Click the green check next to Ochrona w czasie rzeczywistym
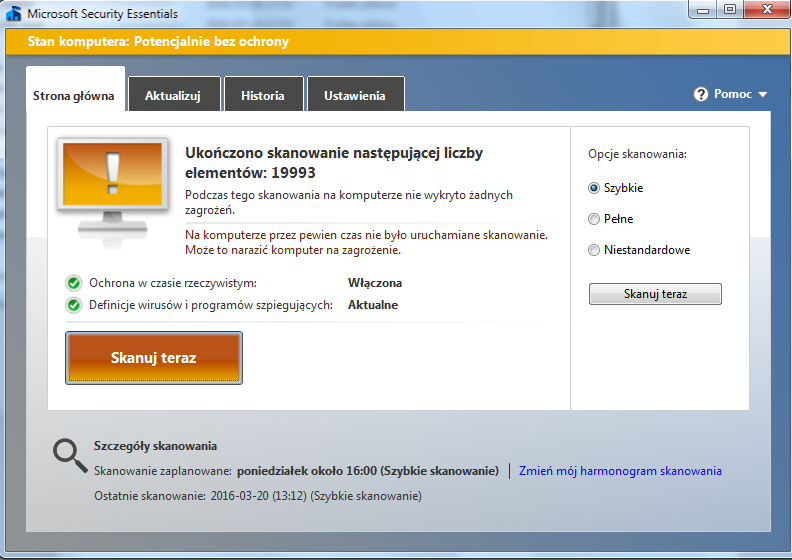 click(x=74, y=283)
